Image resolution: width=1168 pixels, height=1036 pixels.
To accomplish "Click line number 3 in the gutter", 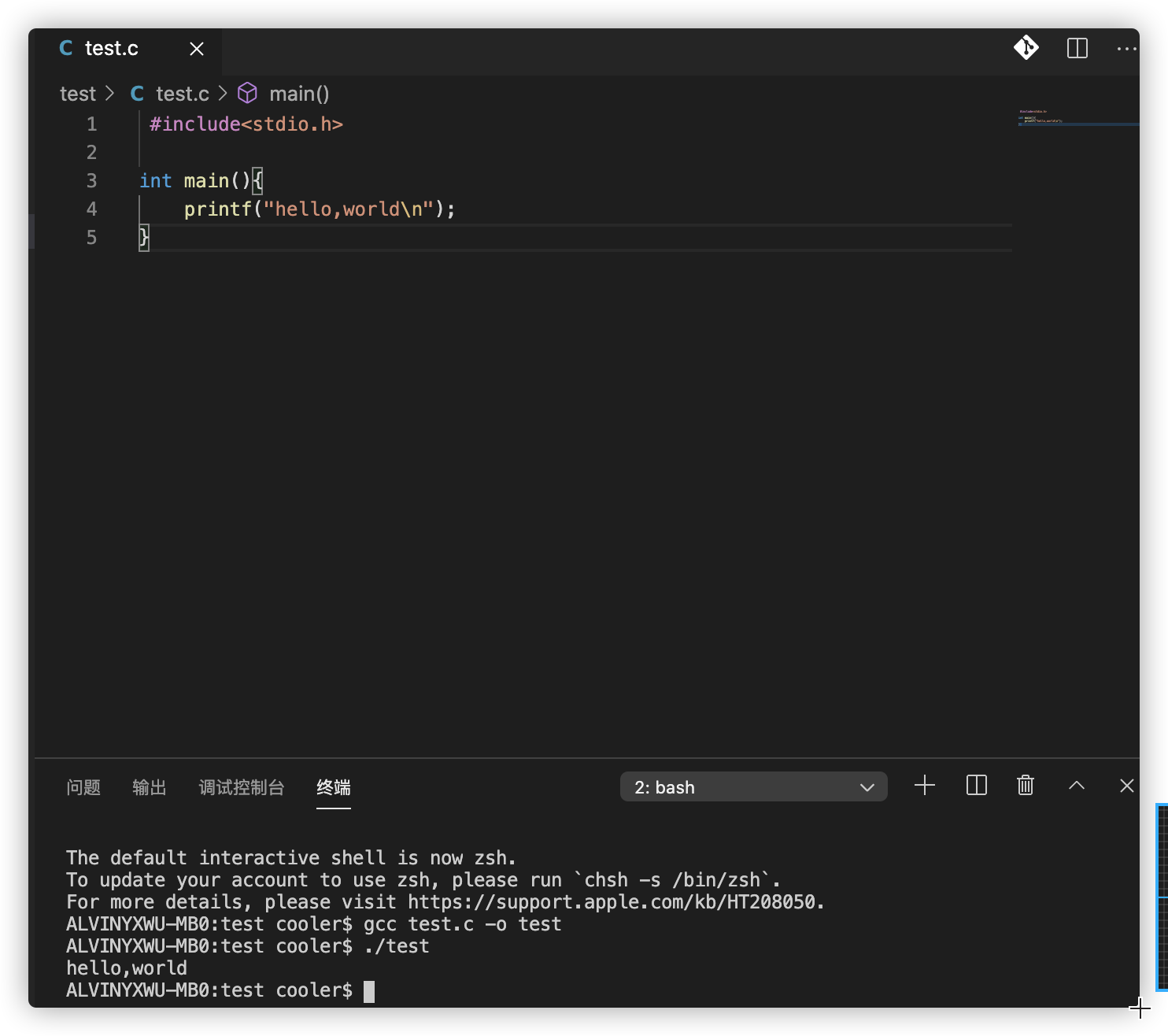I will [x=92, y=181].
